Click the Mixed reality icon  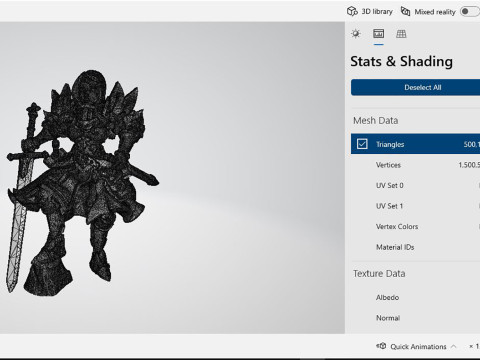pos(405,12)
